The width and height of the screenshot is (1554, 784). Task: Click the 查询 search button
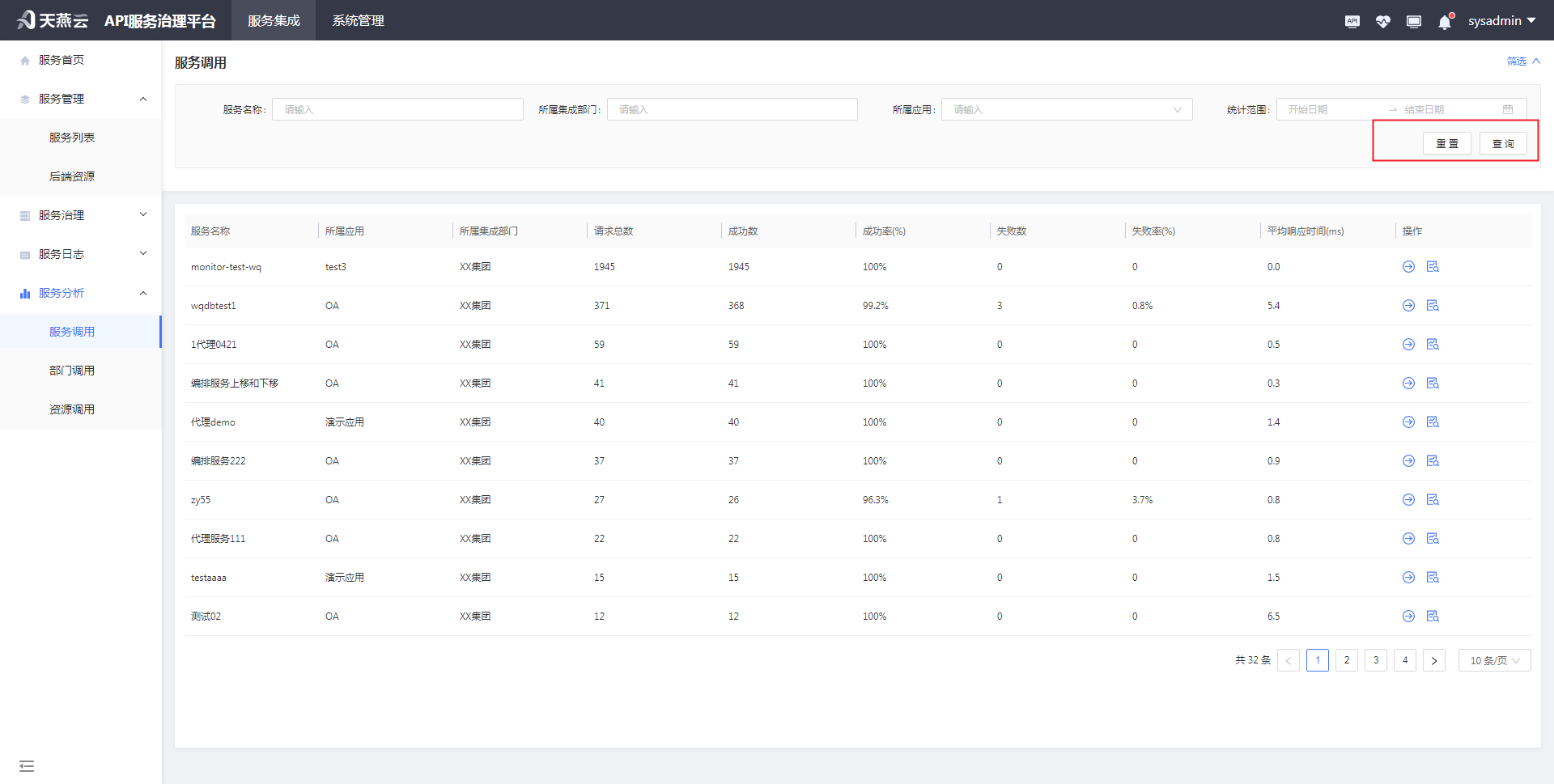pyautogui.click(x=1503, y=144)
